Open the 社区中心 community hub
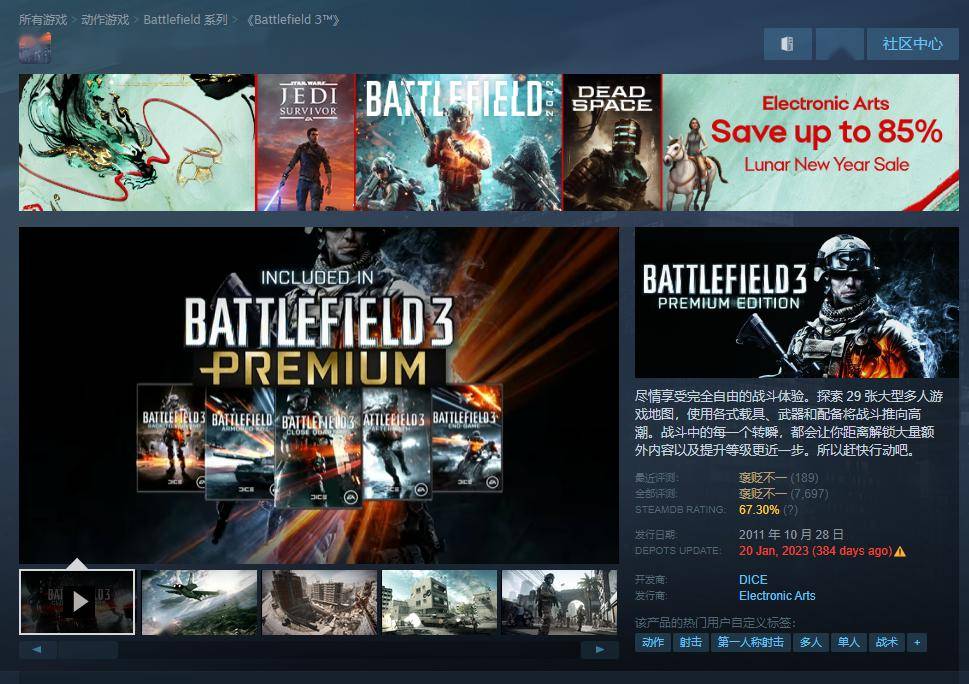The height and width of the screenshot is (684, 969). (x=911, y=44)
